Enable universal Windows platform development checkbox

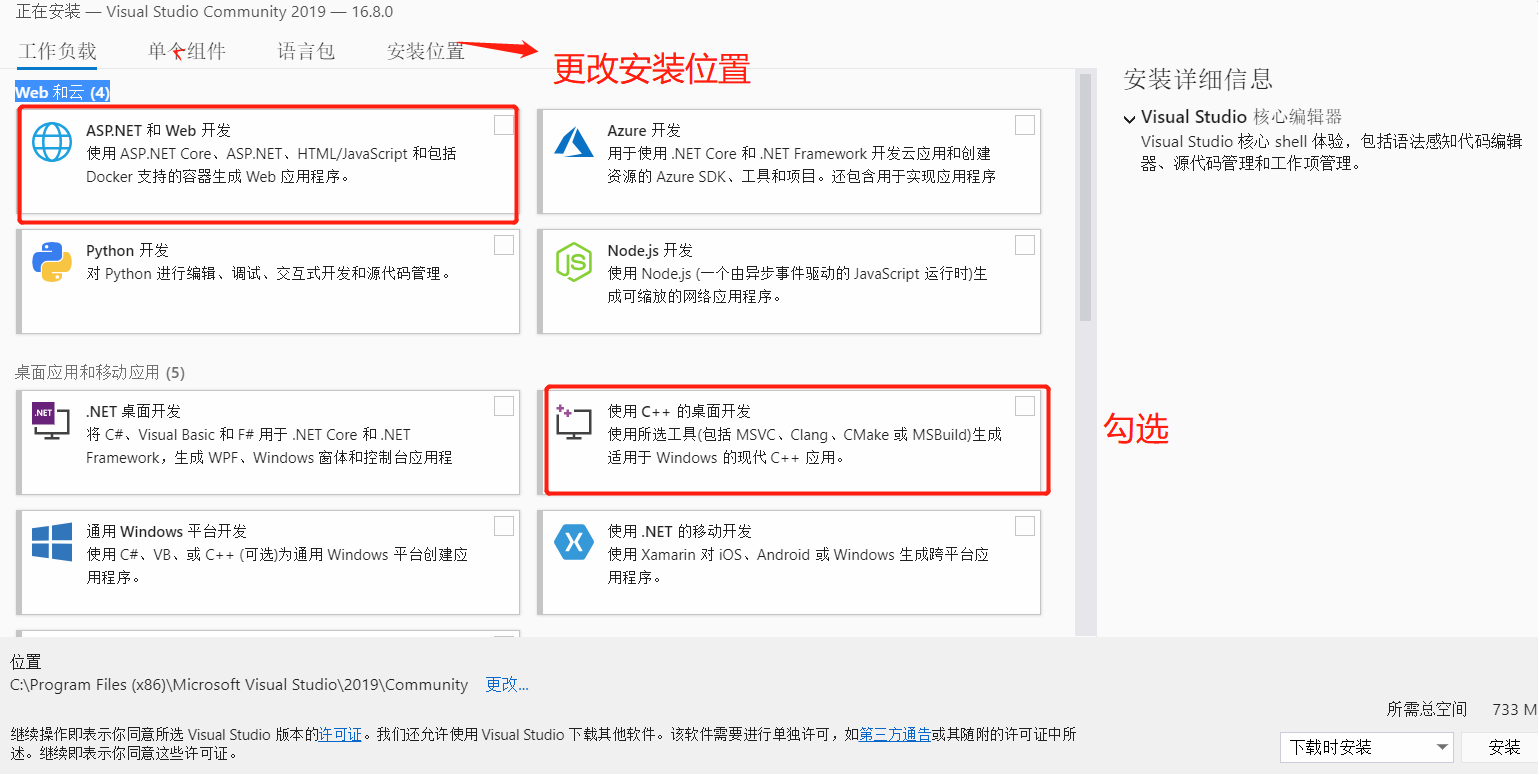click(x=504, y=525)
